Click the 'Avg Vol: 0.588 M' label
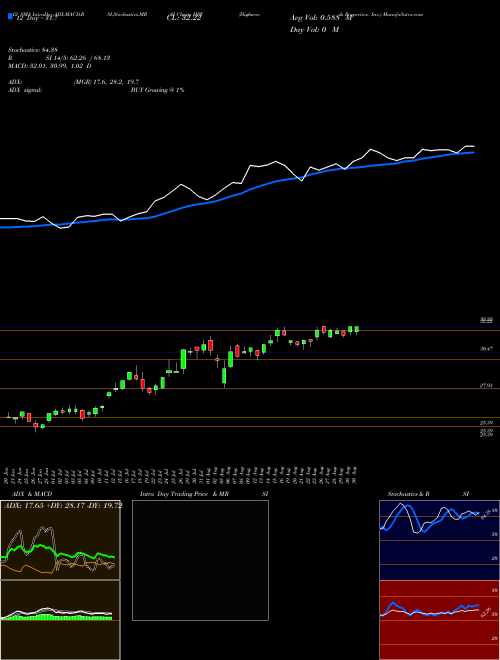Viewport: 500px width, 660px height. click(x=321, y=18)
